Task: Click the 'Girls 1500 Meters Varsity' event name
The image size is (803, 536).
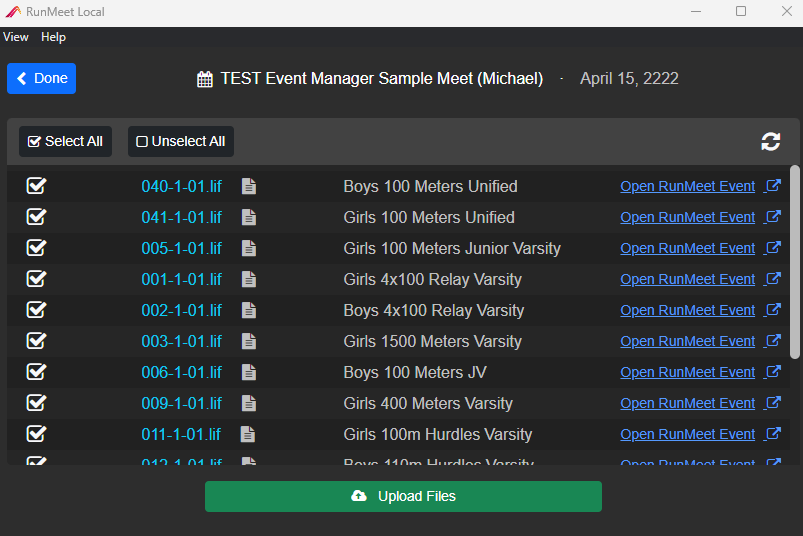Action: (x=432, y=341)
